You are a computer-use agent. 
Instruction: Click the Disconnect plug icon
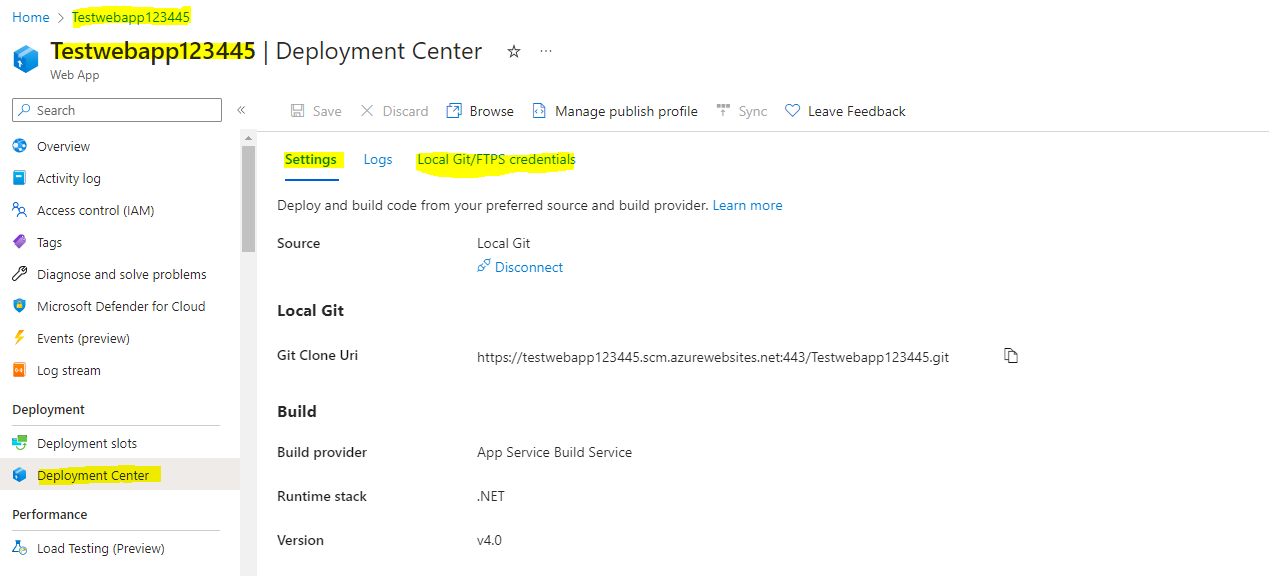pyautogui.click(x=484, y=266)
